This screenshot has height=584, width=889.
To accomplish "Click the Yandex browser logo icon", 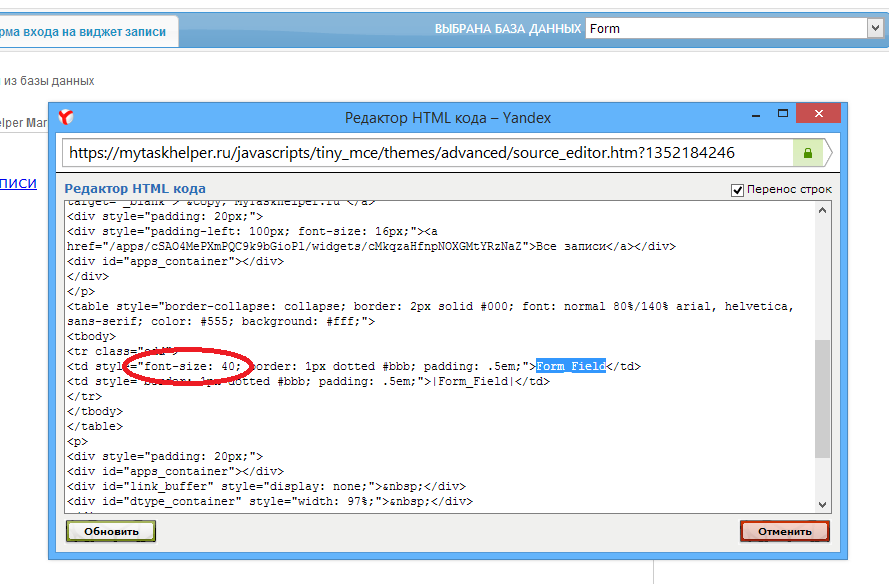I will coord(65,118).
